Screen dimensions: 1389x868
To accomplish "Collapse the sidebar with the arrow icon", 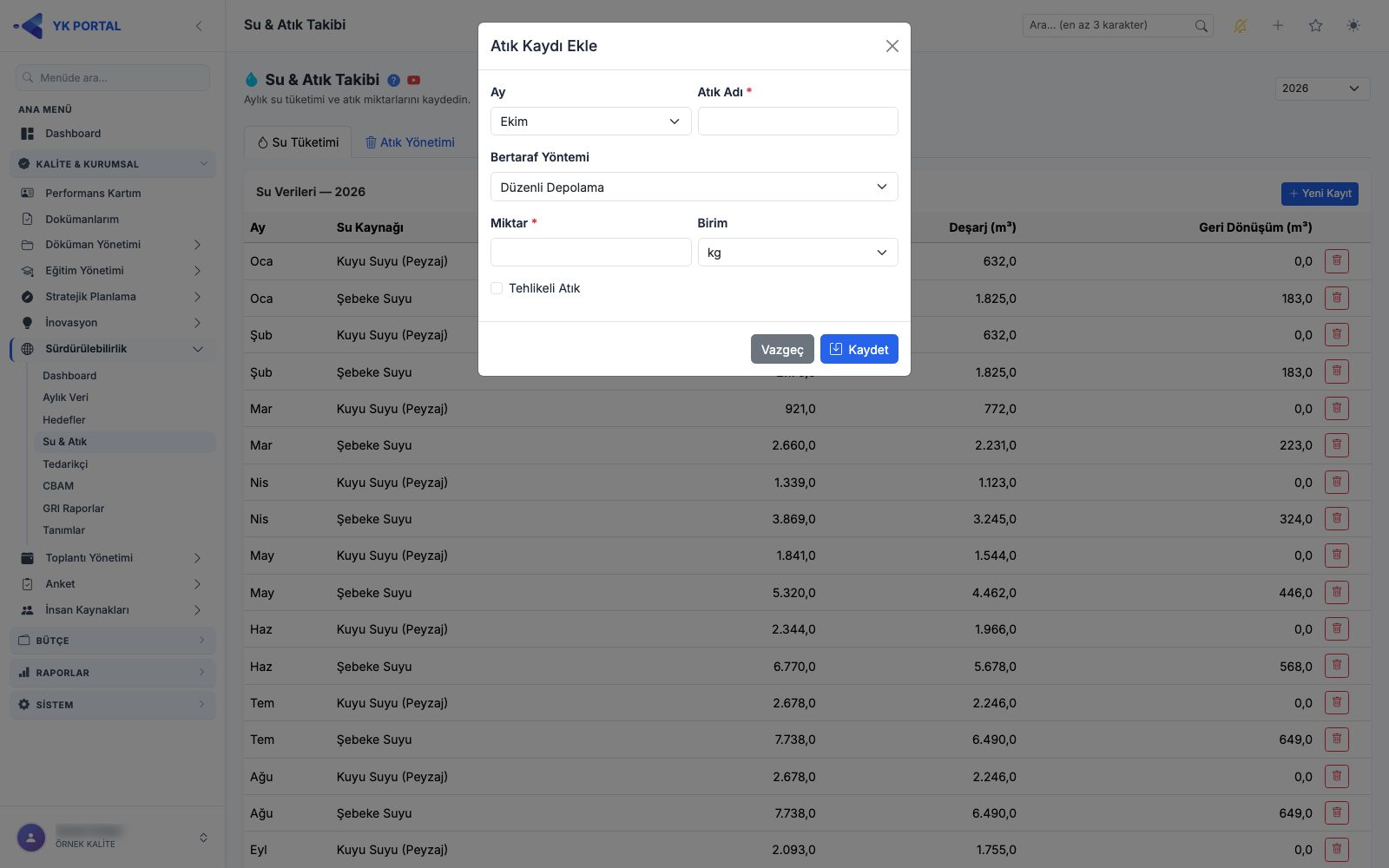I will coord(199,26).
